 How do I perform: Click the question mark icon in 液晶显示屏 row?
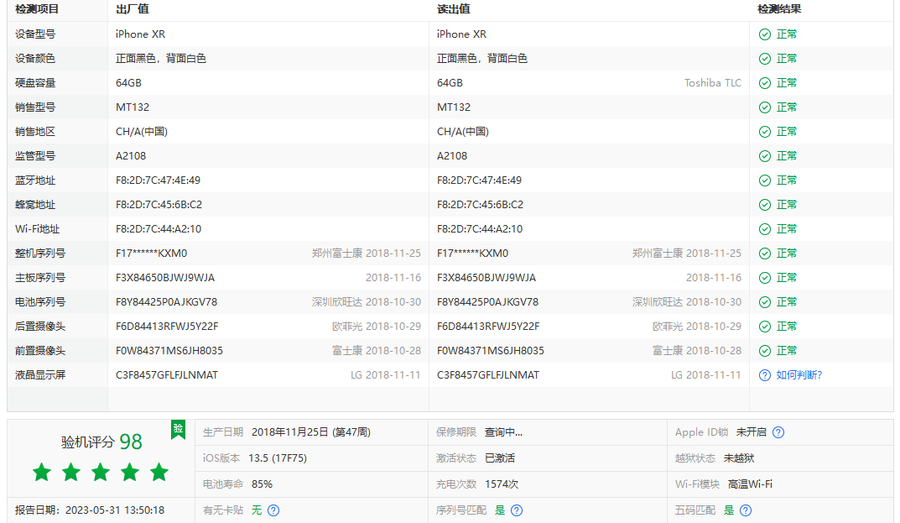[765, 375]
